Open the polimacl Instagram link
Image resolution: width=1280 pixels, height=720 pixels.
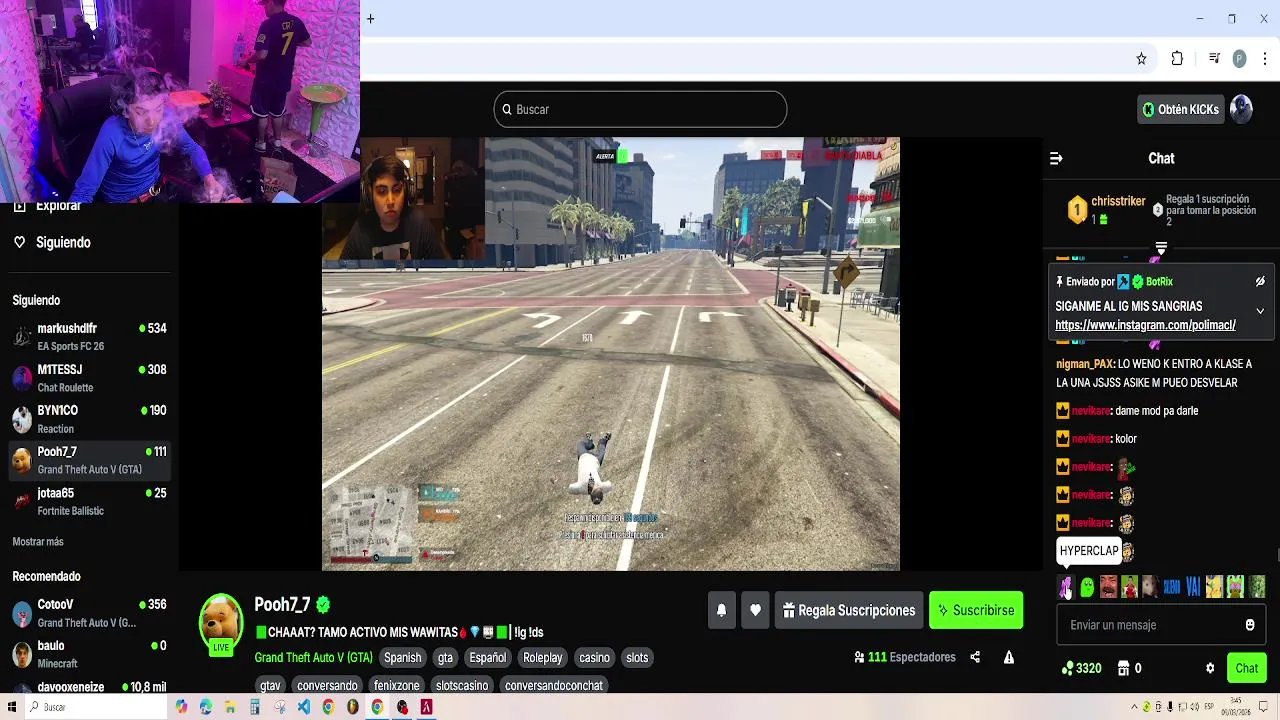[x=1145, y=325]
